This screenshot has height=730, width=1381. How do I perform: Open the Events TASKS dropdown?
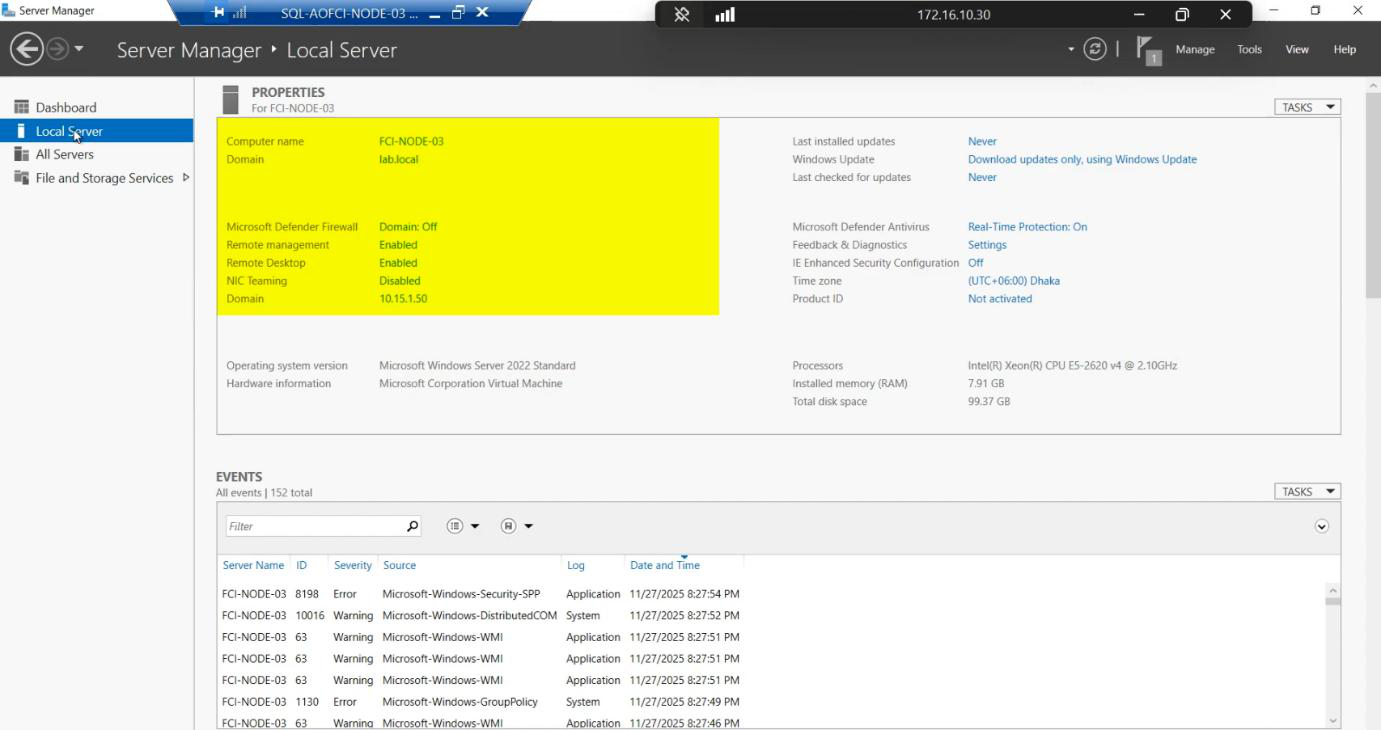[1307, 491]
